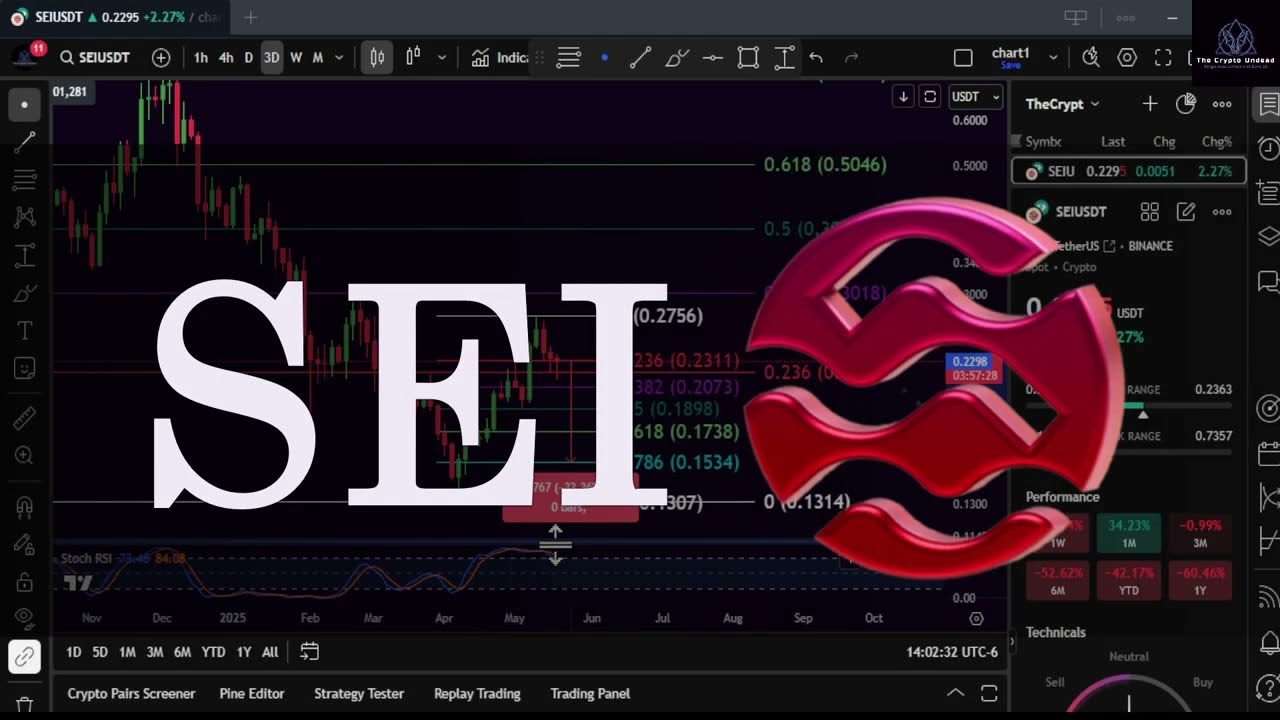Expand the USDT currency dropdown
1280x720 pixels.
975,96
